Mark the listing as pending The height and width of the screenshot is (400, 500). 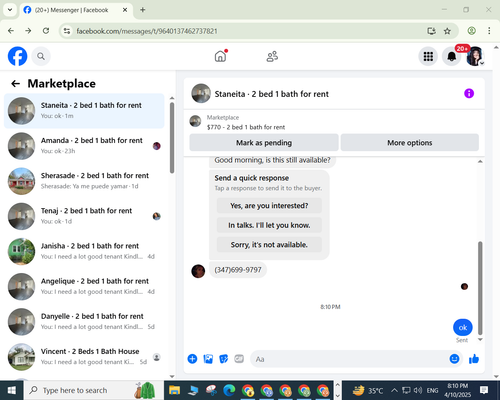point(264,143)
